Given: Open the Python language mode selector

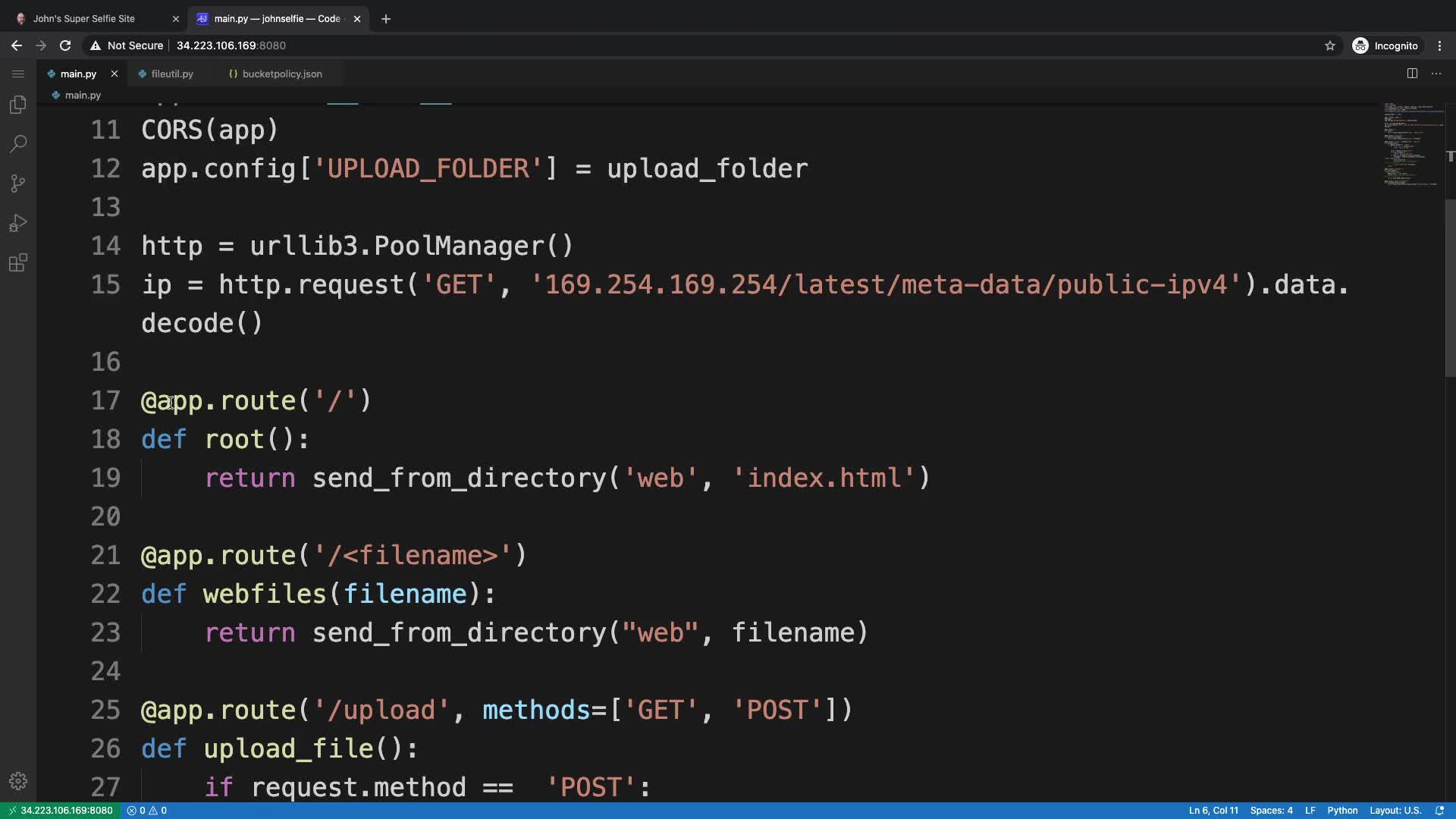Looking at the screenshot, I should (x=1342, y=811).
